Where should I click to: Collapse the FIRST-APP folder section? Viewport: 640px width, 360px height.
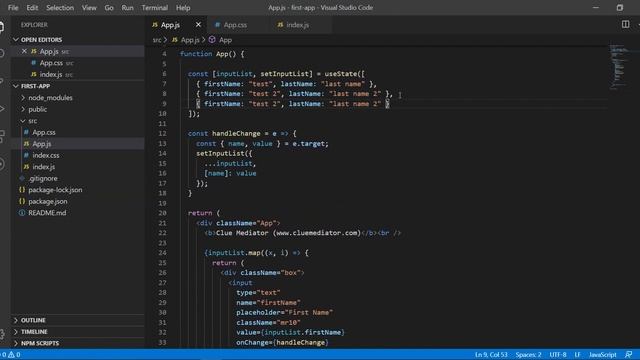point(36,86)
